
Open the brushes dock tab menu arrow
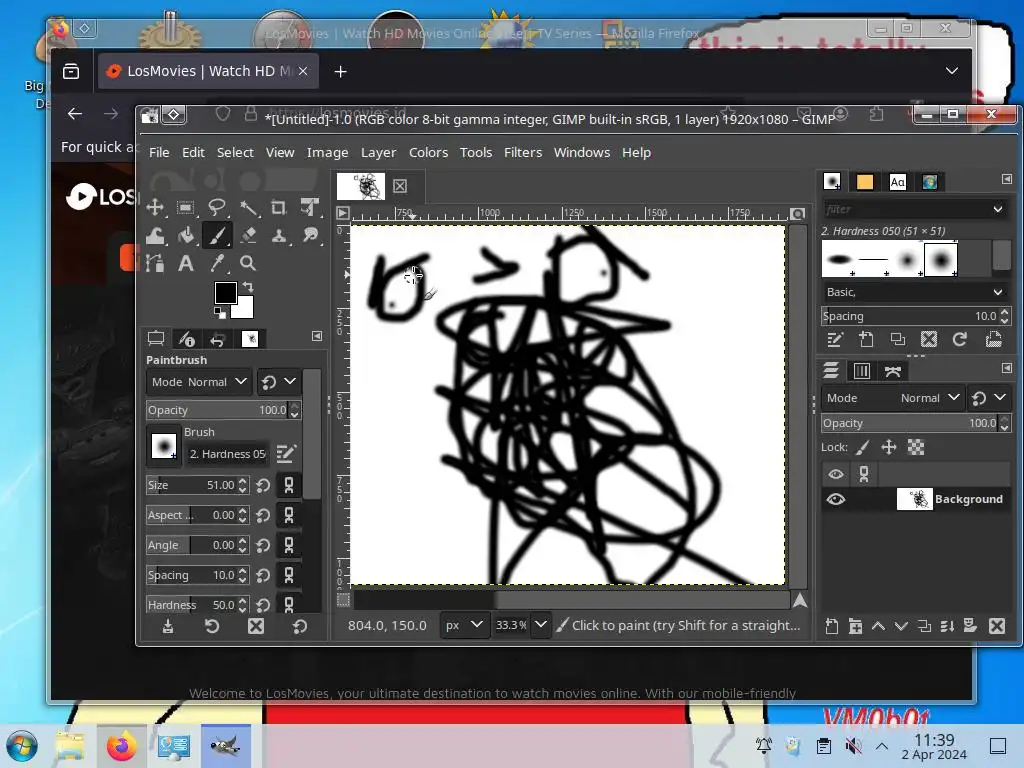(1006, 179)
